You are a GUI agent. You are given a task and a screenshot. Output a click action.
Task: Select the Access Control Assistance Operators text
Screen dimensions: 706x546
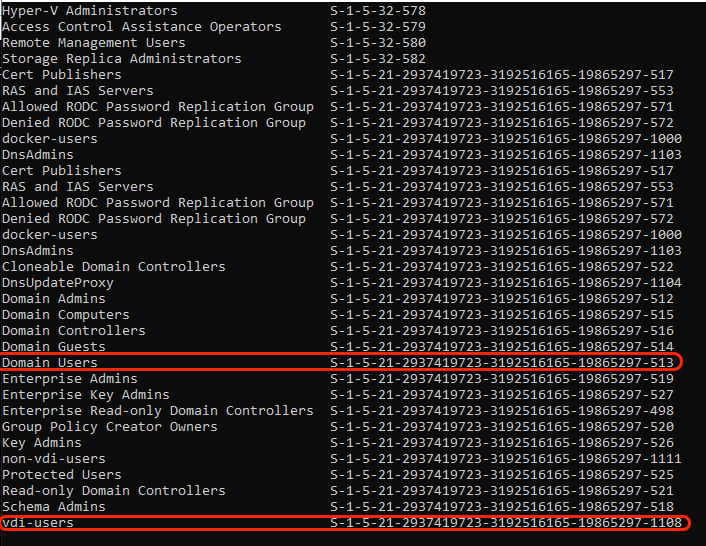(x=141, y=27)
